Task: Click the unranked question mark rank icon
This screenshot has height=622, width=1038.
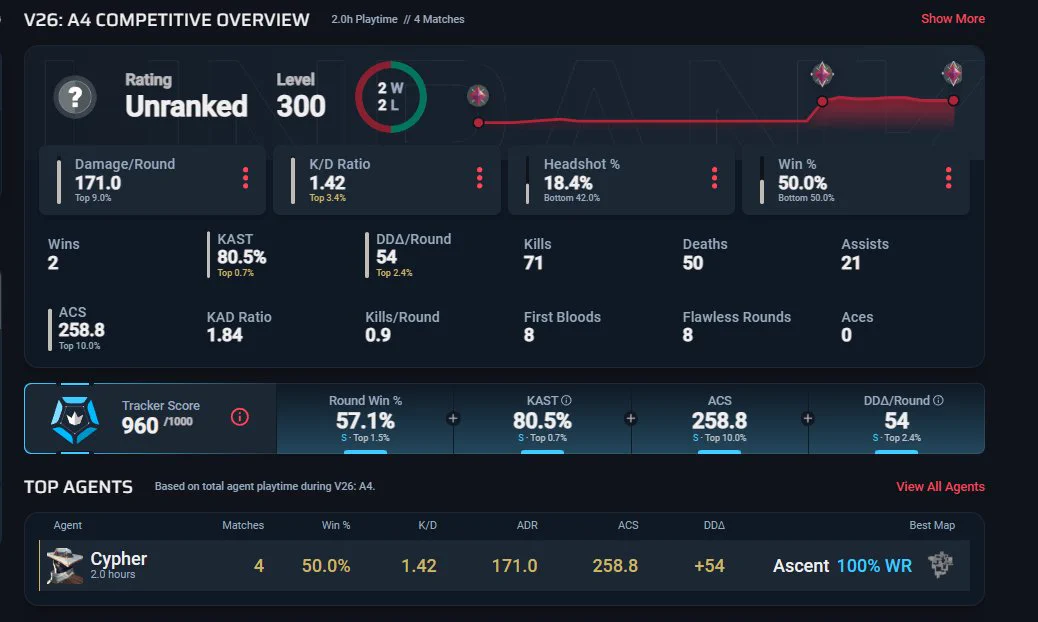Action: point(75,98)
